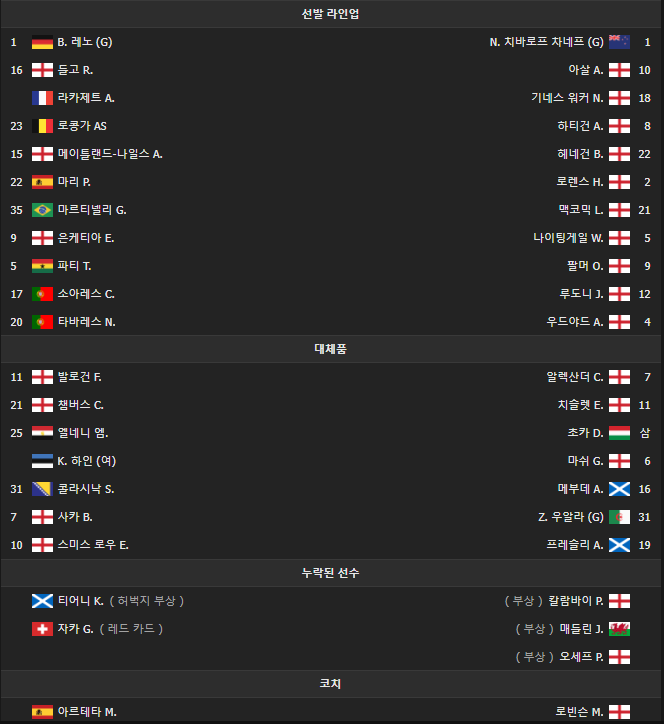Click the 대체품 section header
This screenshot has height=724, width=664.
(x=331, y=349)
